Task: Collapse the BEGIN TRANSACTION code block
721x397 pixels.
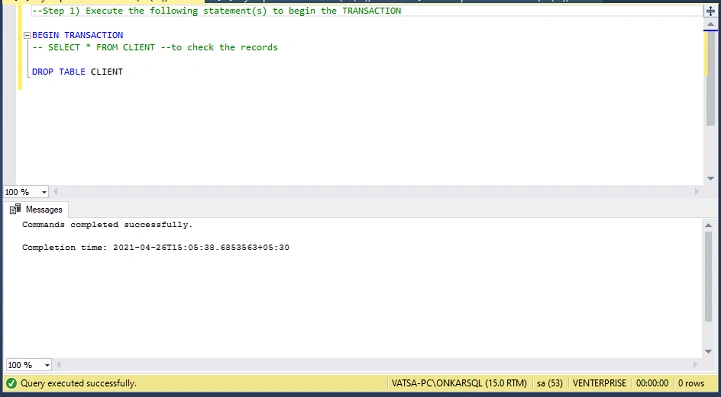Action: [27, 35]
